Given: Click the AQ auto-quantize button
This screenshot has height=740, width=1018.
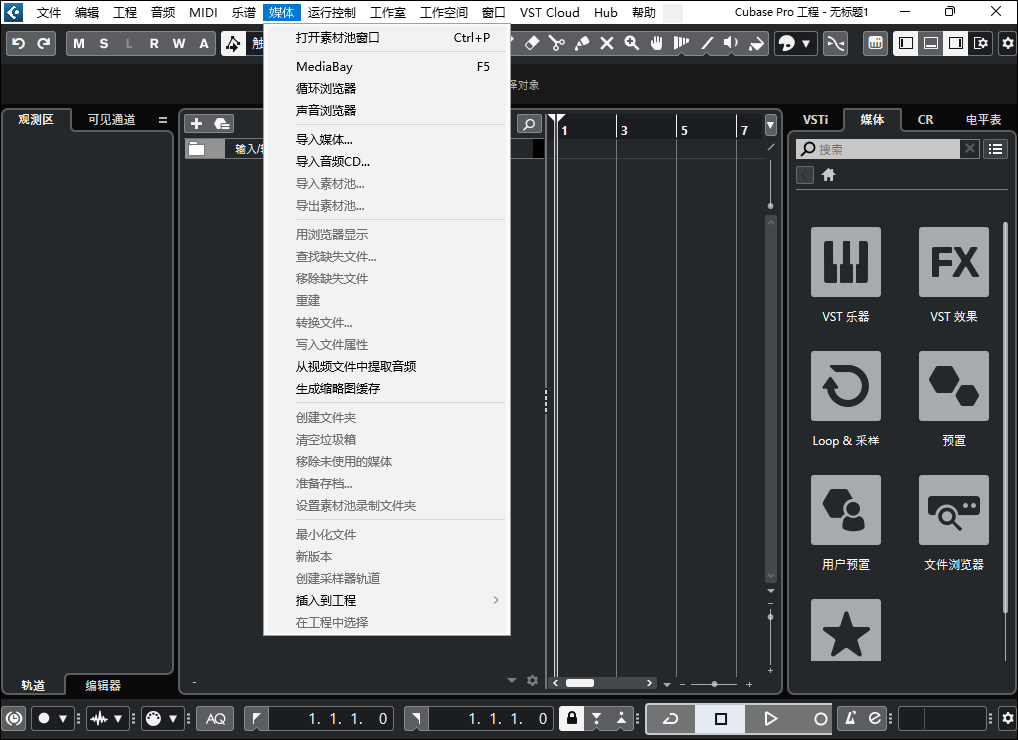Looking at the screenshot, I should [215, 718].
